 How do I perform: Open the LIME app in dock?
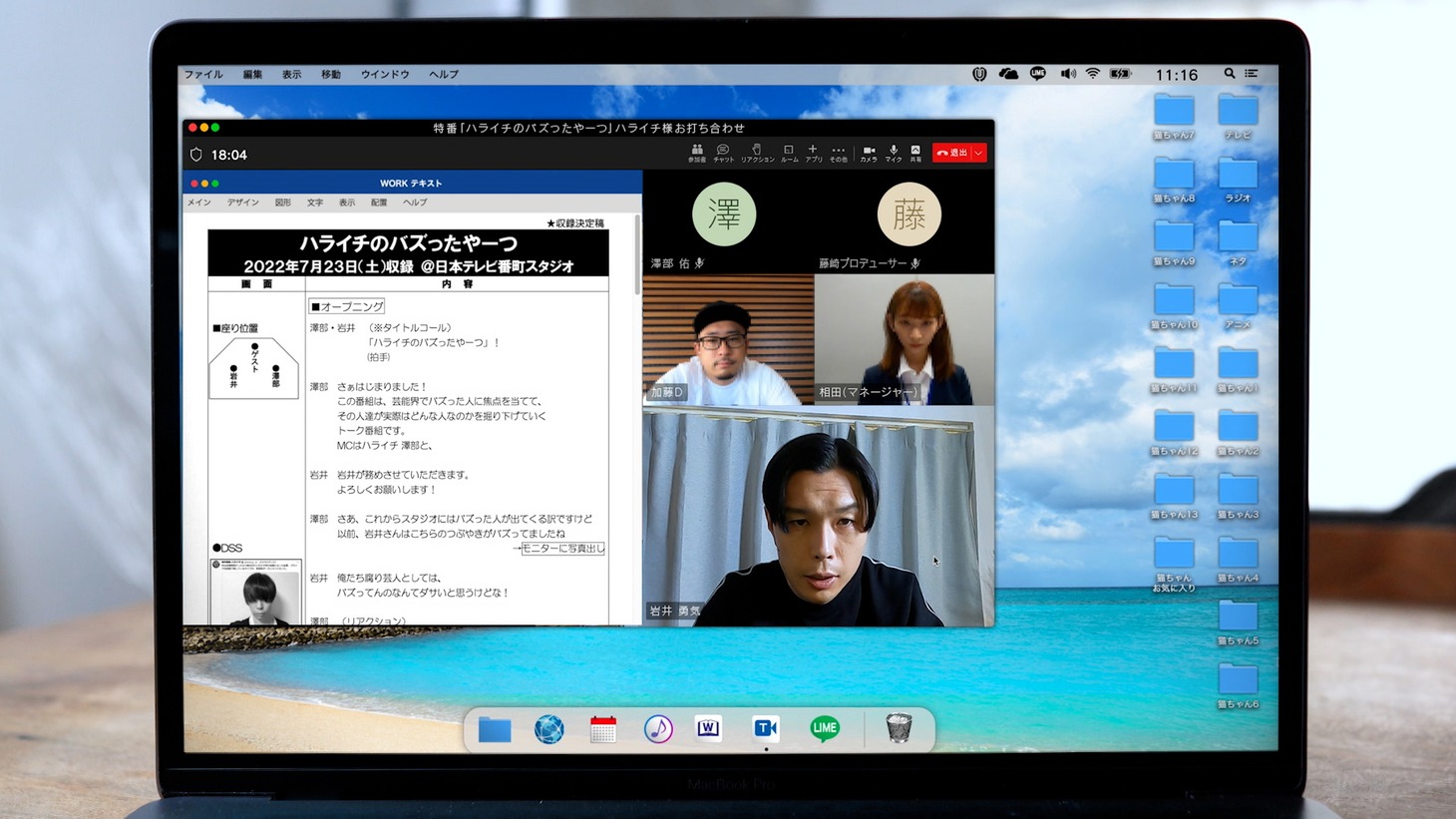[x=824, y=729]
